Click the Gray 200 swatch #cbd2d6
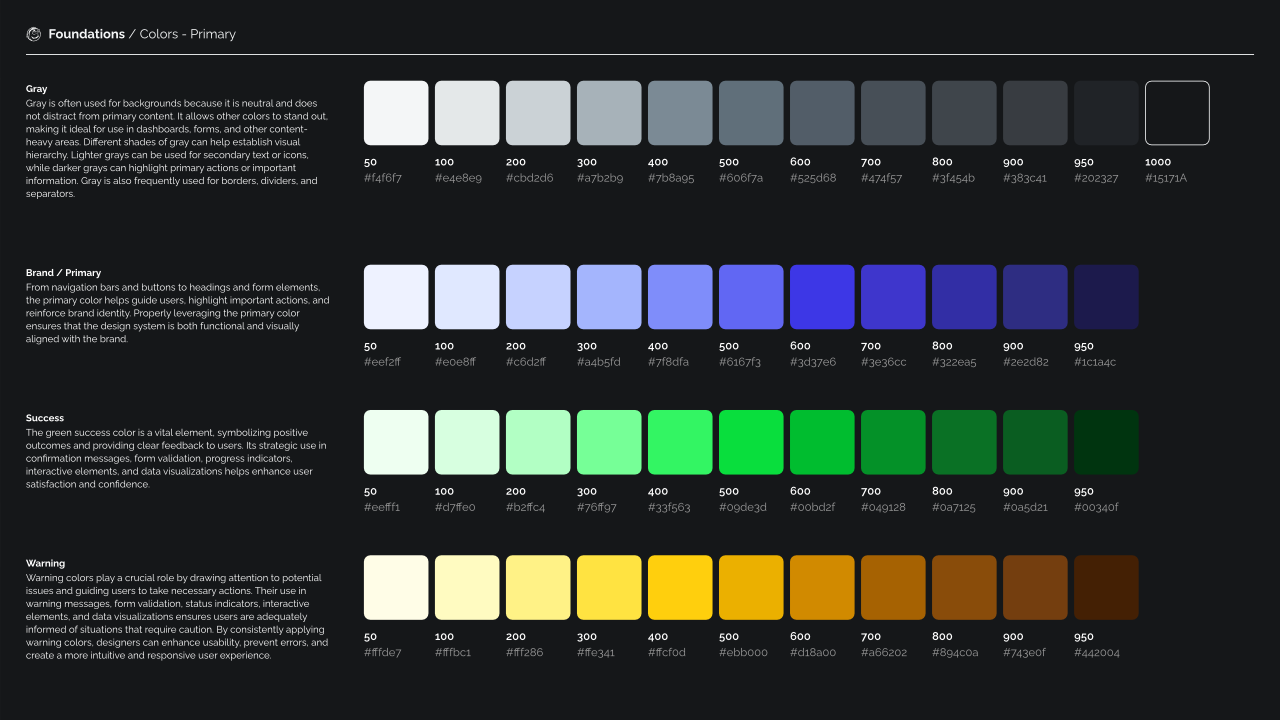 click(537, 112)
